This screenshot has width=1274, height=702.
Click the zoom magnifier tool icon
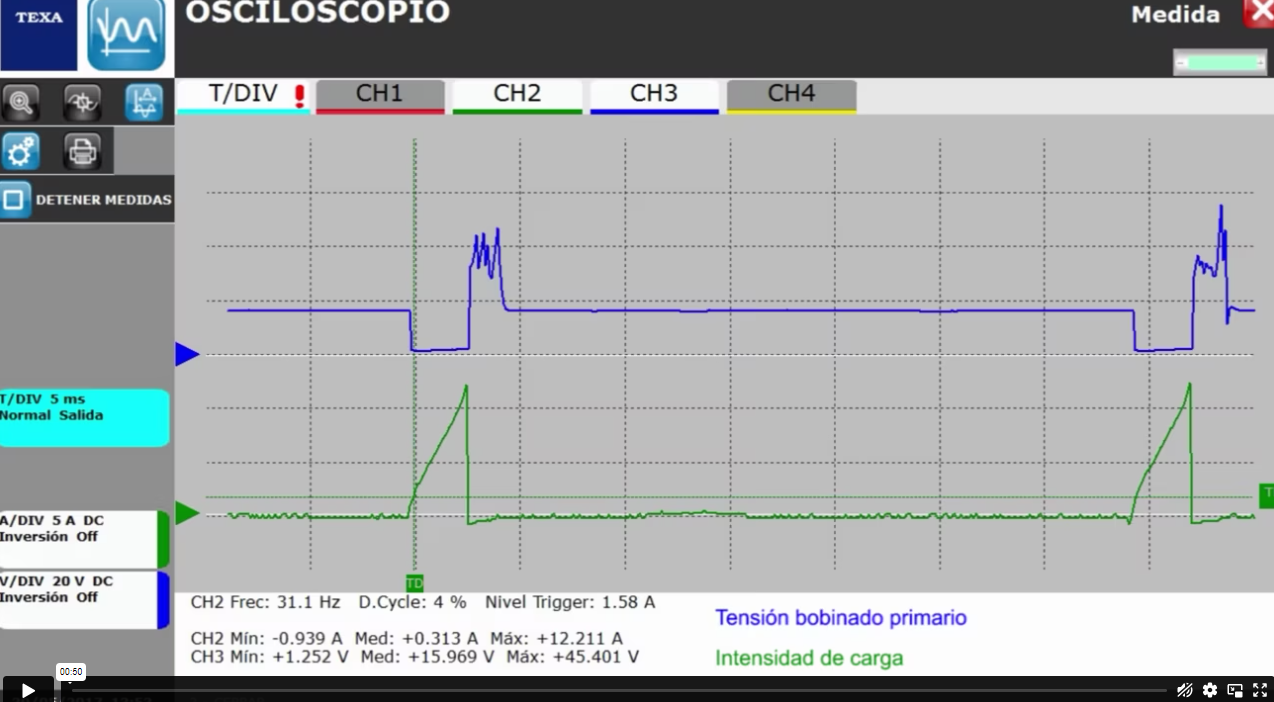tap(21, 102)
